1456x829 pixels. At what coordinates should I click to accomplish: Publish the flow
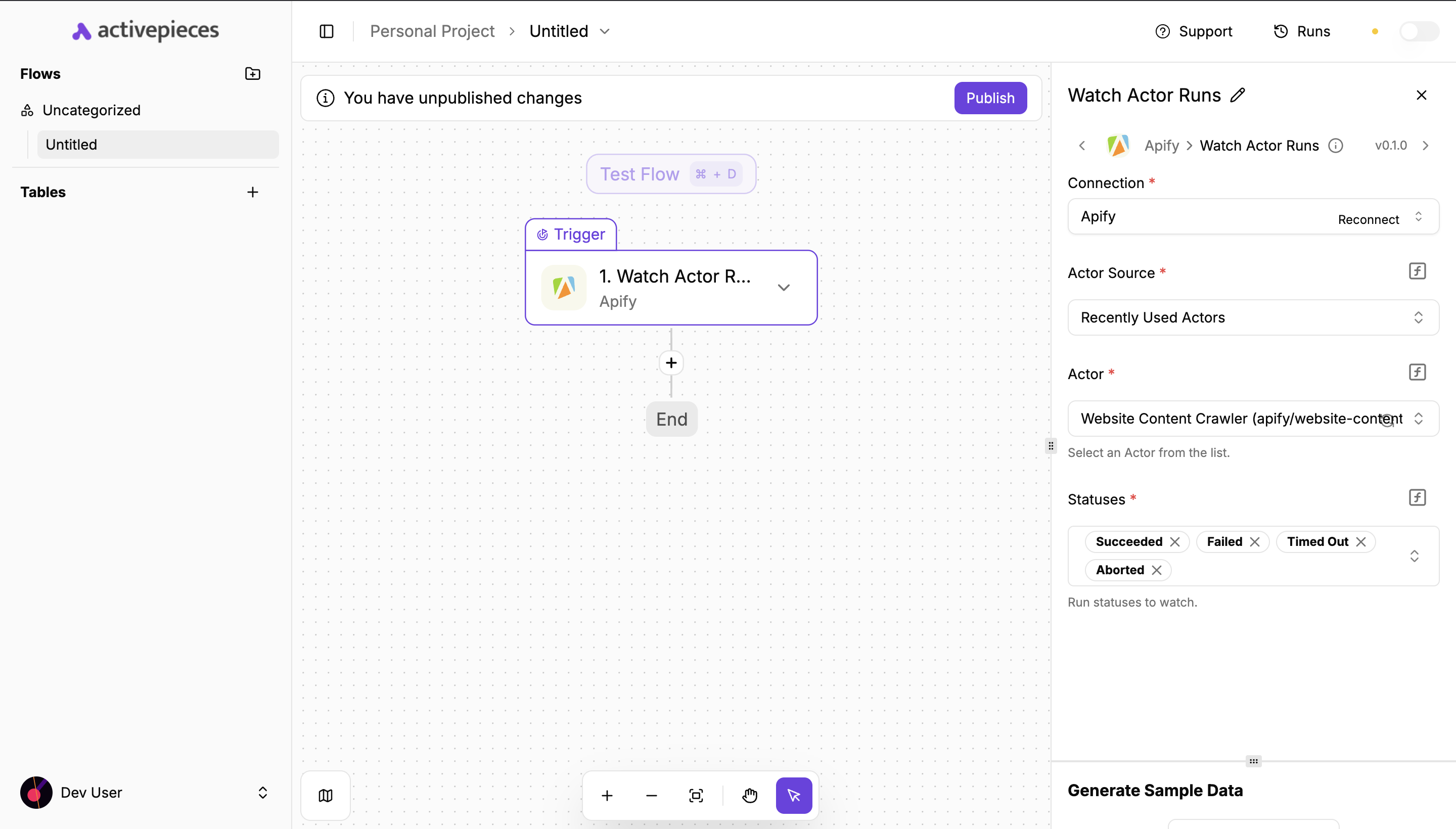(990, 98)
